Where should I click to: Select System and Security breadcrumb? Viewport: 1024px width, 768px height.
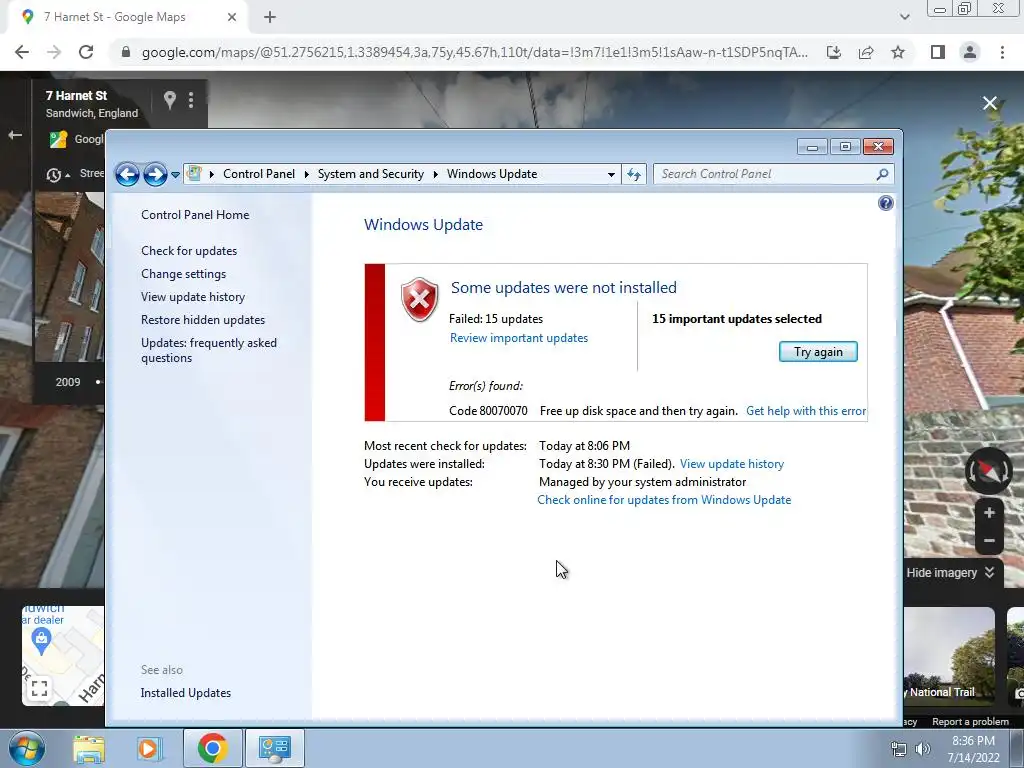click(370, 174)
